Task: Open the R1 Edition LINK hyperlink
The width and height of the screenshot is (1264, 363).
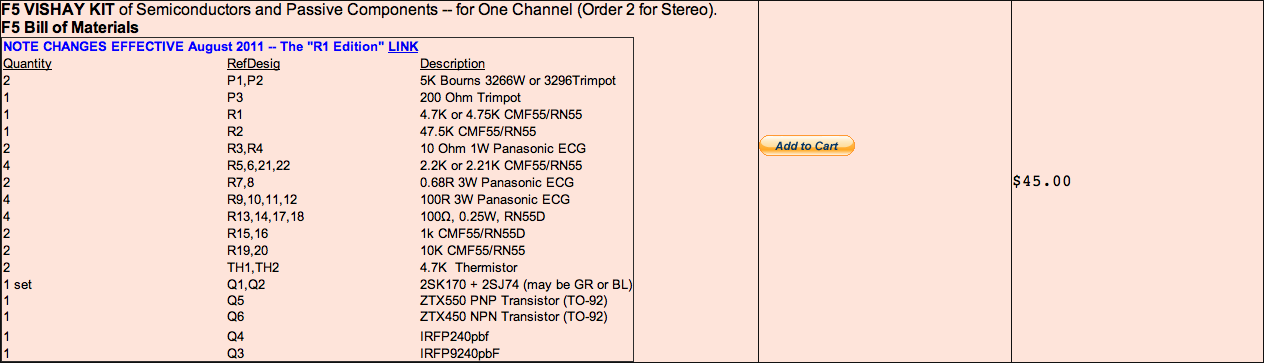Action: pyautogui.click(x=403, y=47)
